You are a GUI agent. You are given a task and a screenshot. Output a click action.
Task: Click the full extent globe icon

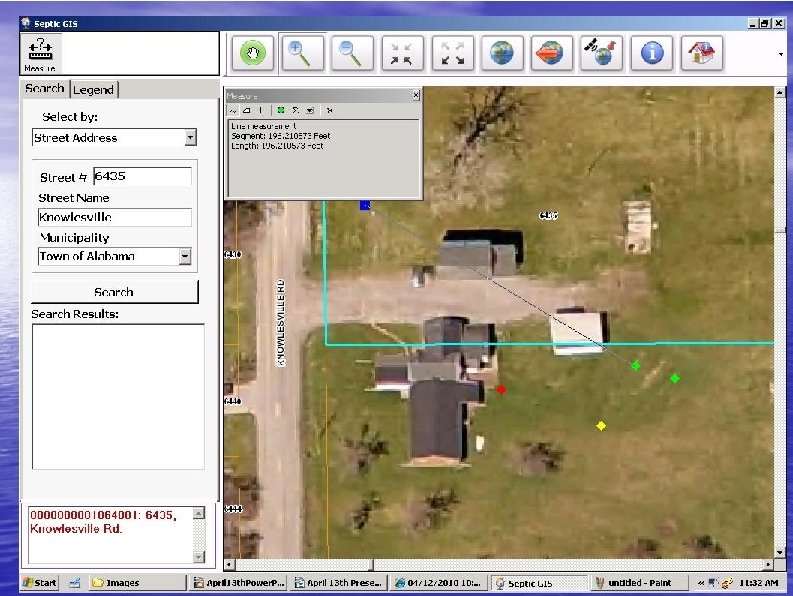coord(502,53)
